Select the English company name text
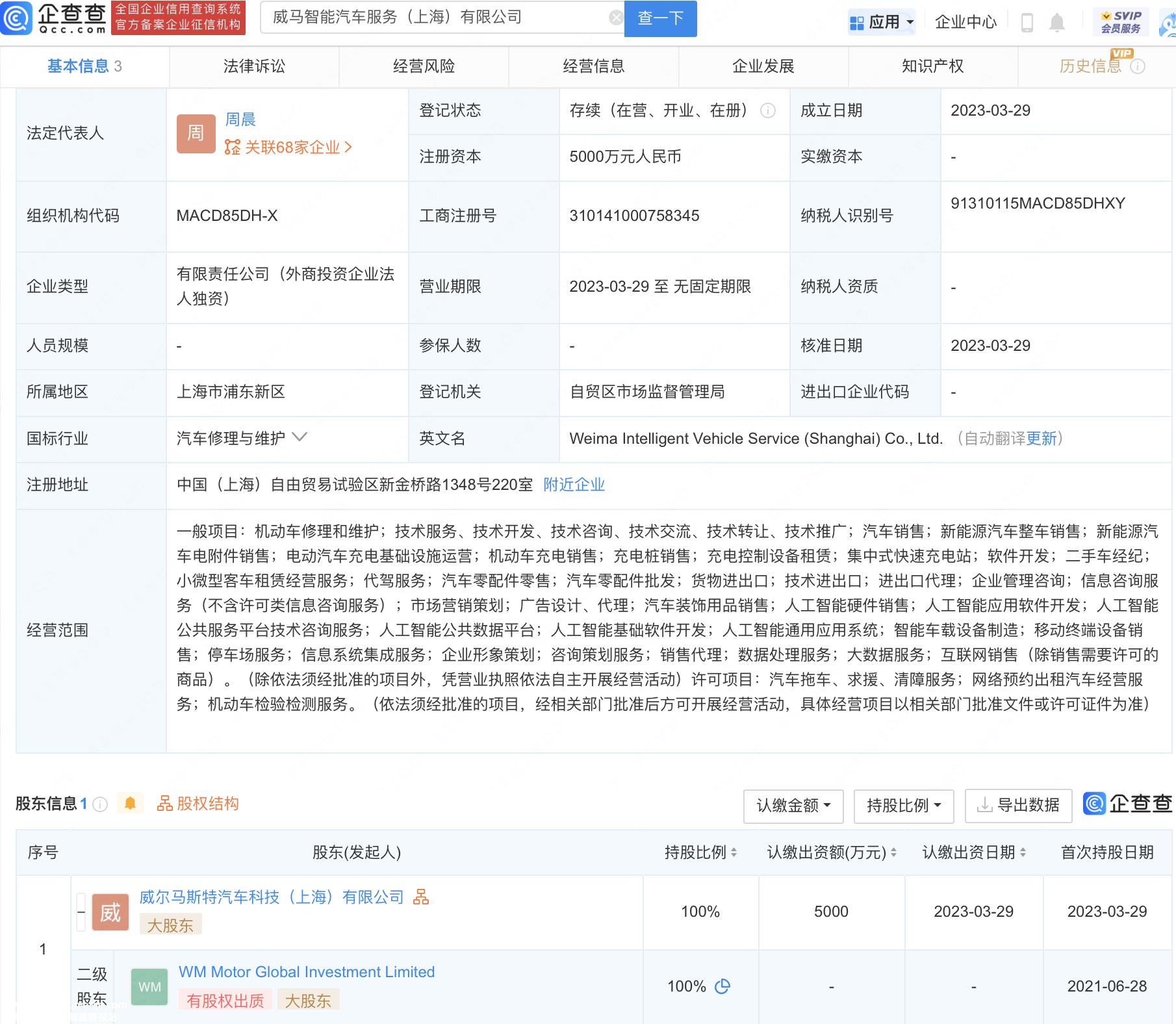1176x1024 pixels. point(756,439)
